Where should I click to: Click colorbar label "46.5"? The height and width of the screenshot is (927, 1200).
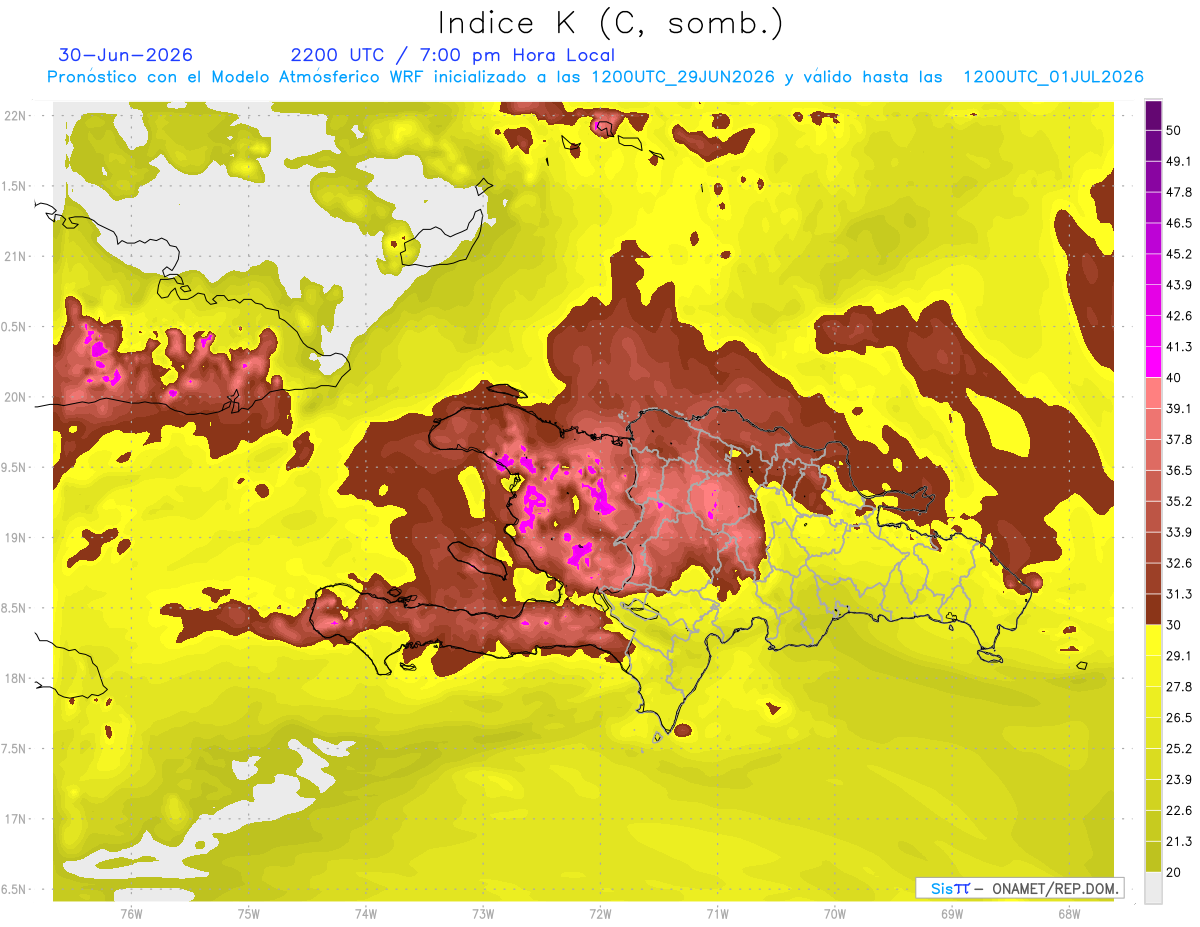pyautogui.click(x=1179, y=223)
